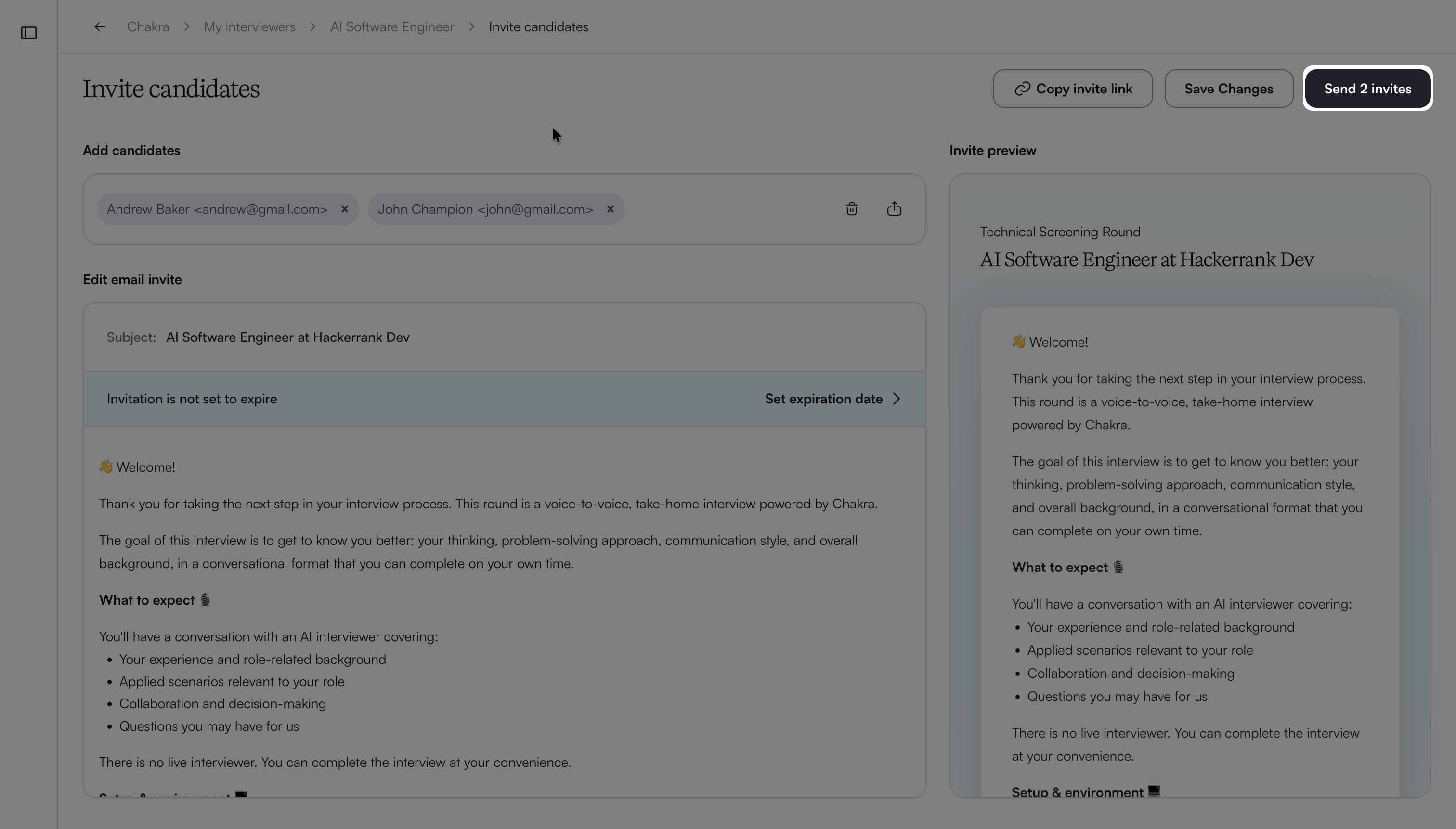This screenshot has height=829, width=1456.
Task: Click the link icon in Copy invite link
Action: [1022, 89]
